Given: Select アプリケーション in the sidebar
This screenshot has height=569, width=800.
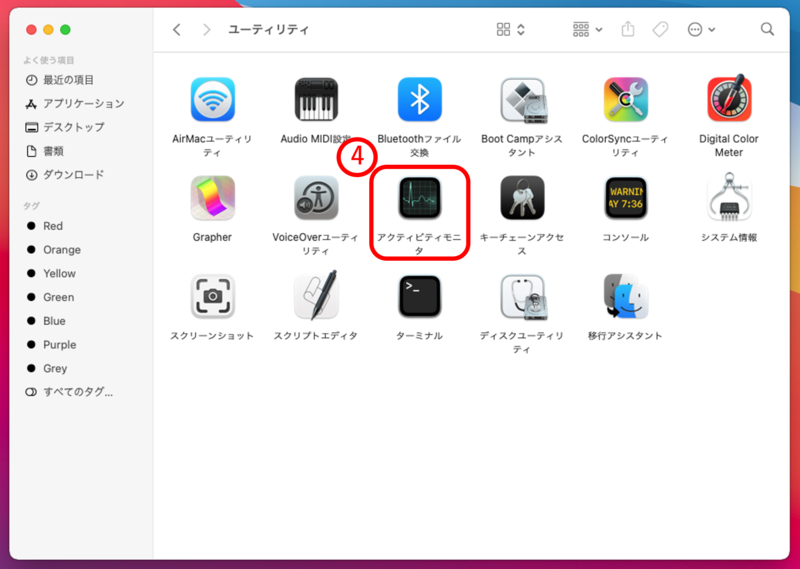Looking at the screenshot, I should tap(83, 104).
